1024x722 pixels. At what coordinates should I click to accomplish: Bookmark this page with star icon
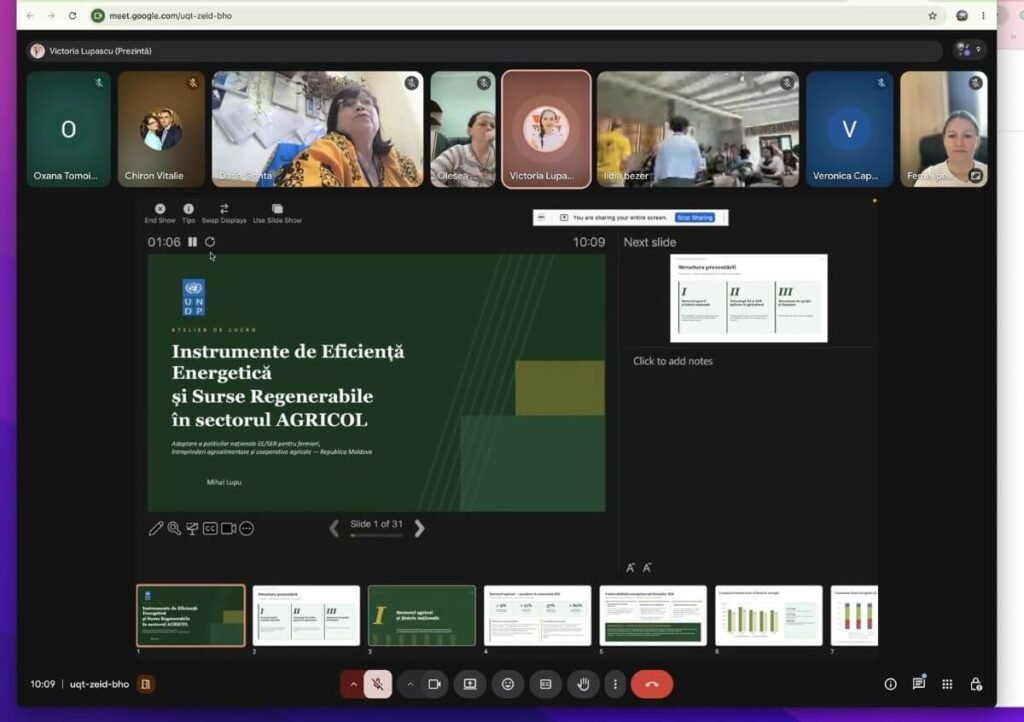click(x=933, y=16)
